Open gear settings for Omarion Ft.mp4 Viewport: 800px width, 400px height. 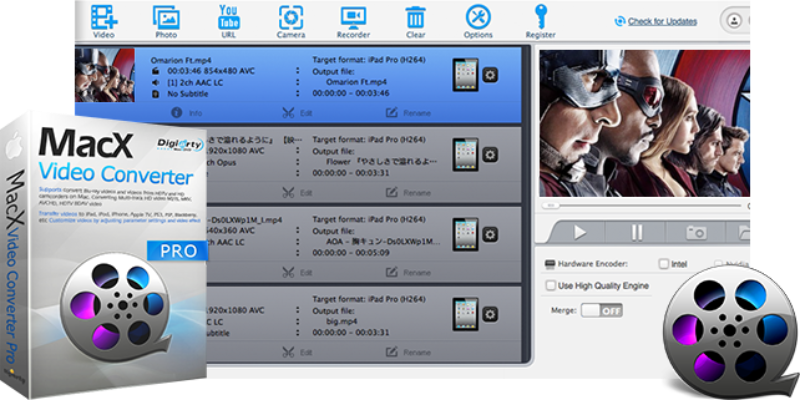pyautogui.click(x=490, y=75)
